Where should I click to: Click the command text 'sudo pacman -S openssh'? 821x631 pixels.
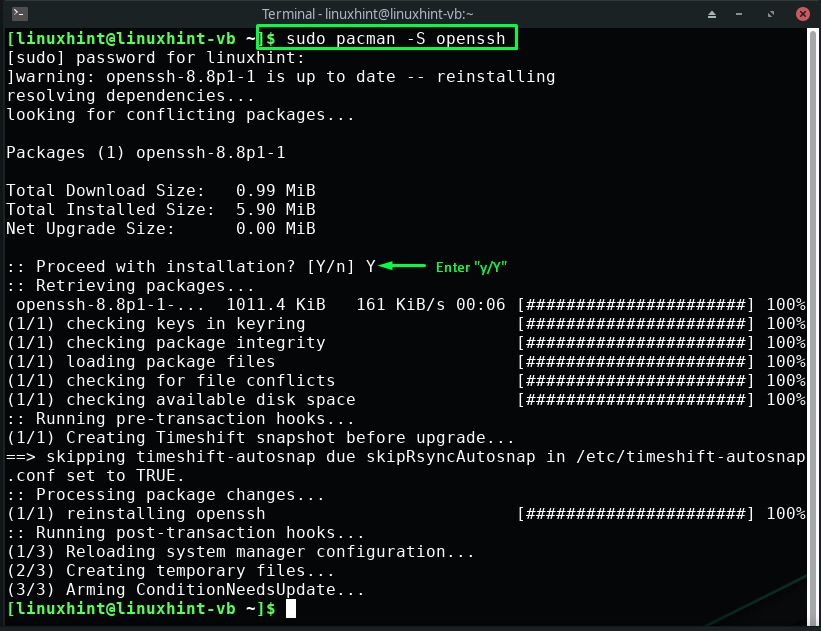click(x=395, y=38)
